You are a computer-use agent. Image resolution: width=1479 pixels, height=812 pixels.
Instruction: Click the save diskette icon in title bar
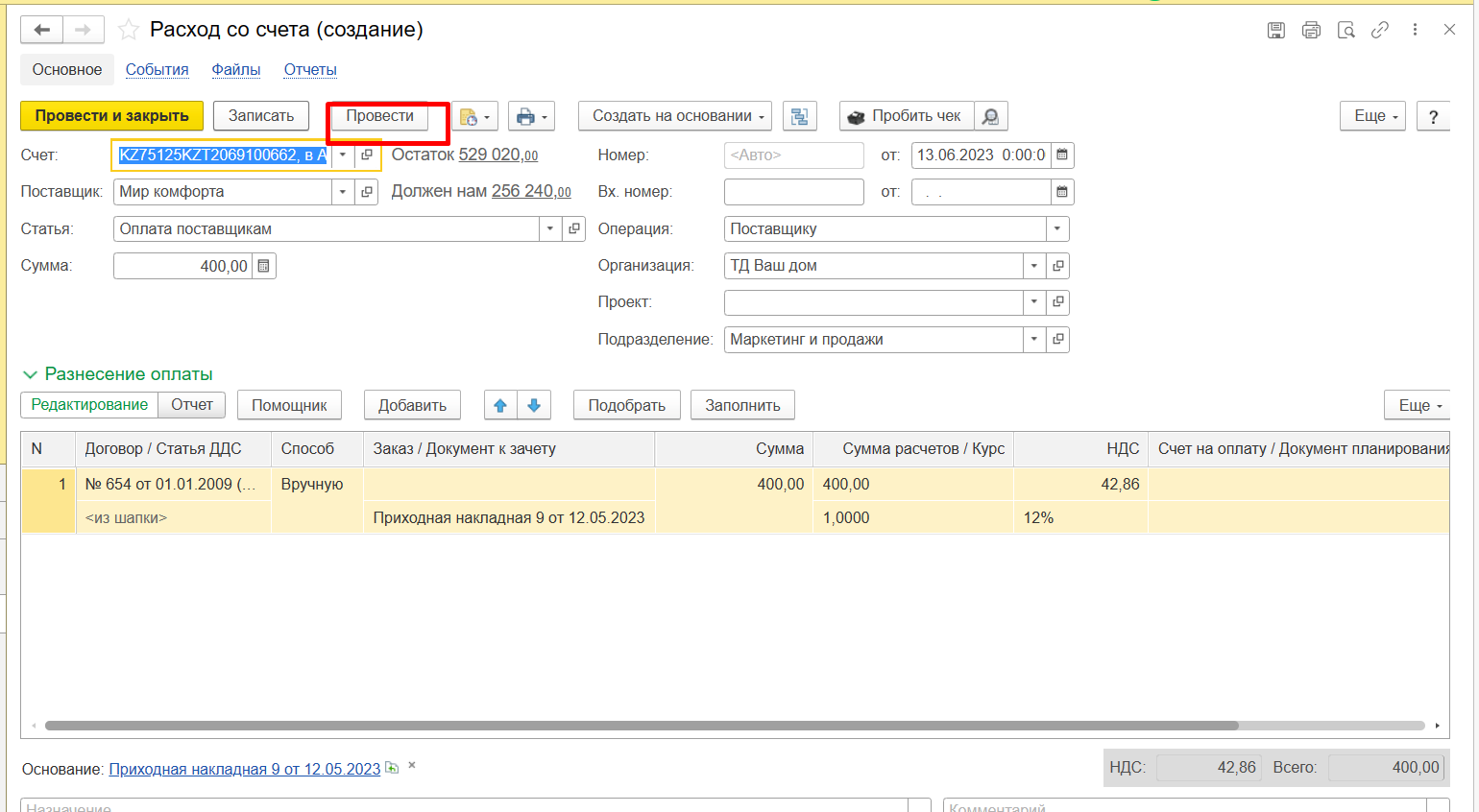1275,30
